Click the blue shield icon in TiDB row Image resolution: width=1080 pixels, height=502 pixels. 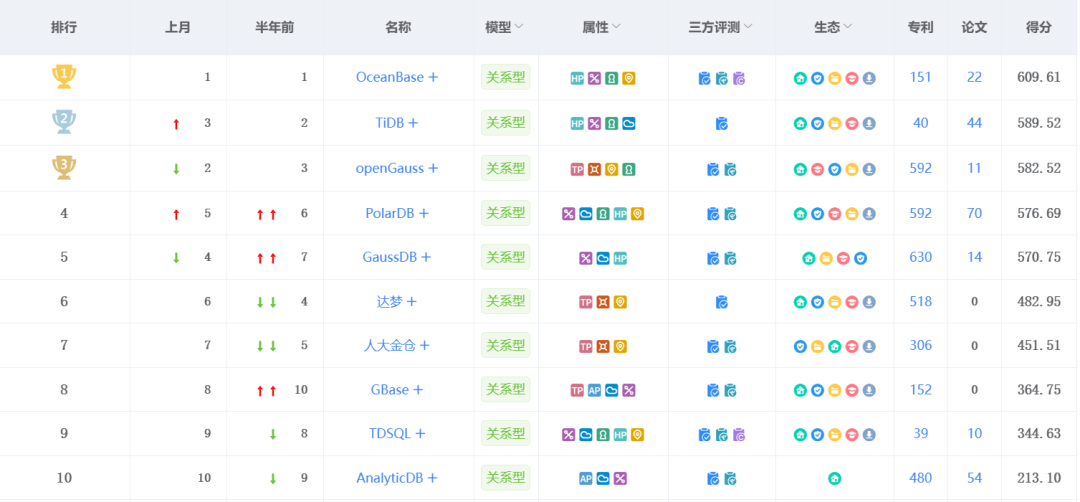click(817, 124)
